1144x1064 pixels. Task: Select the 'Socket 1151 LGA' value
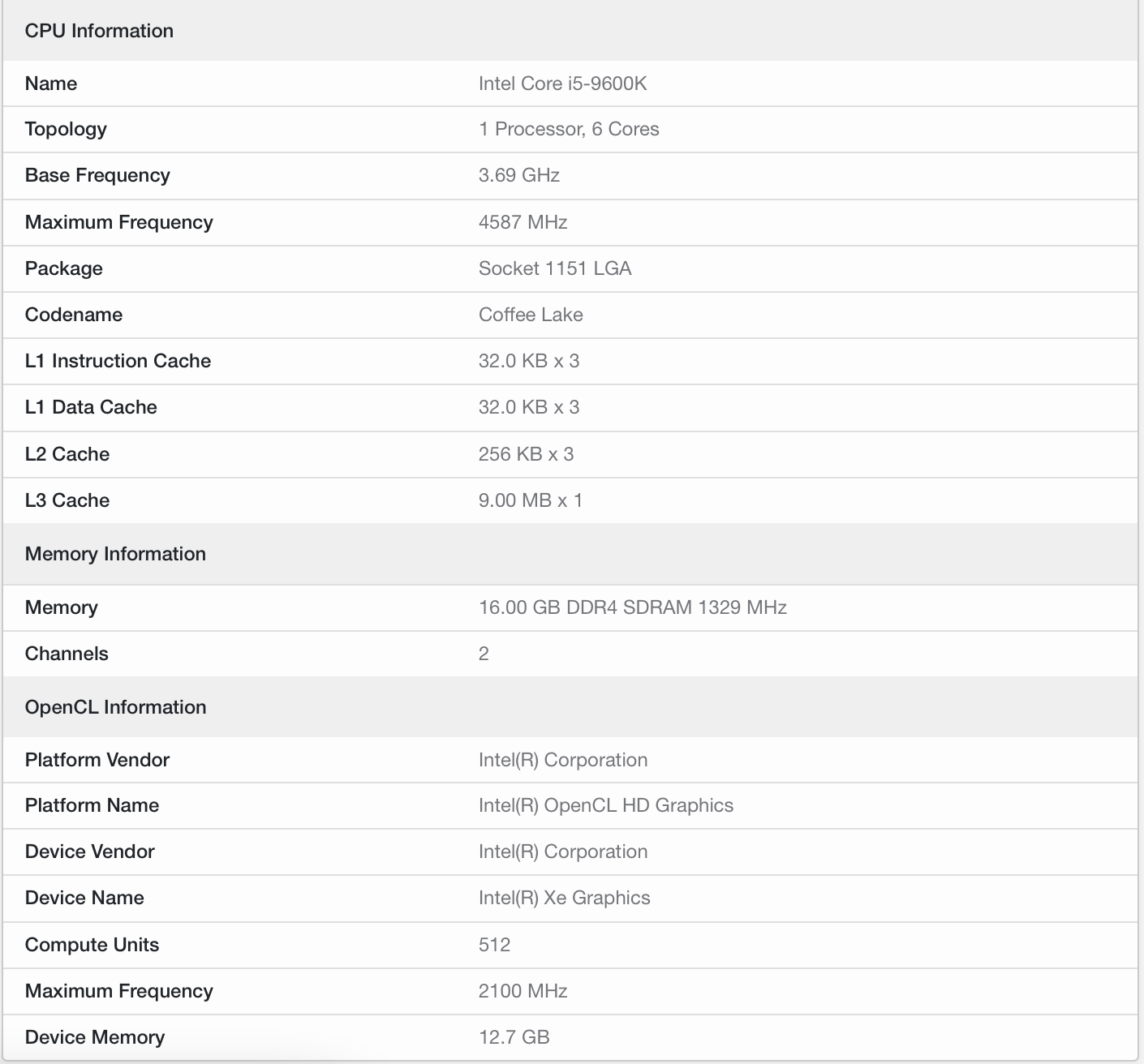click(x=555, y=268)
